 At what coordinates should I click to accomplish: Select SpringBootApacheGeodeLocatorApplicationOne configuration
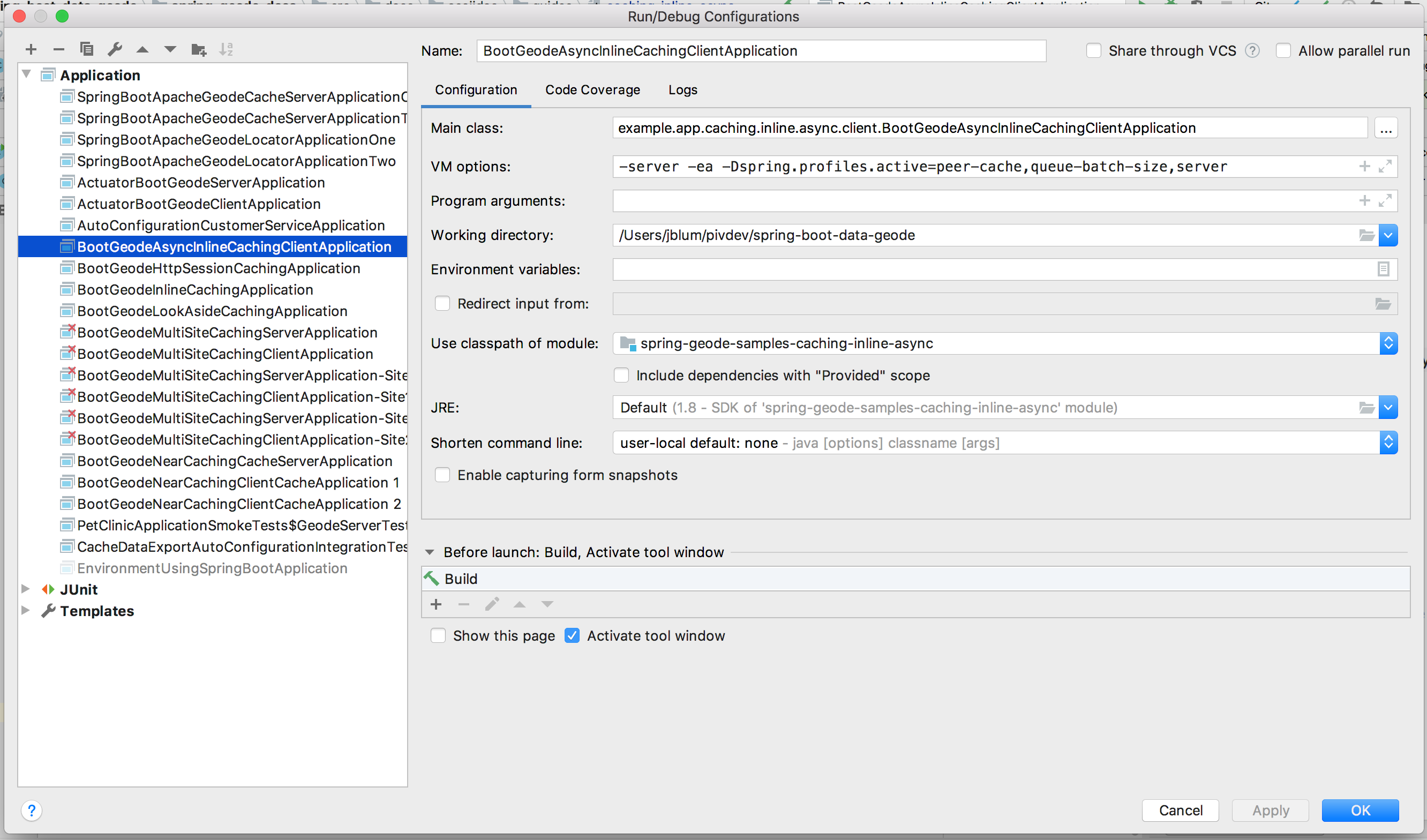tap(212, 140)
